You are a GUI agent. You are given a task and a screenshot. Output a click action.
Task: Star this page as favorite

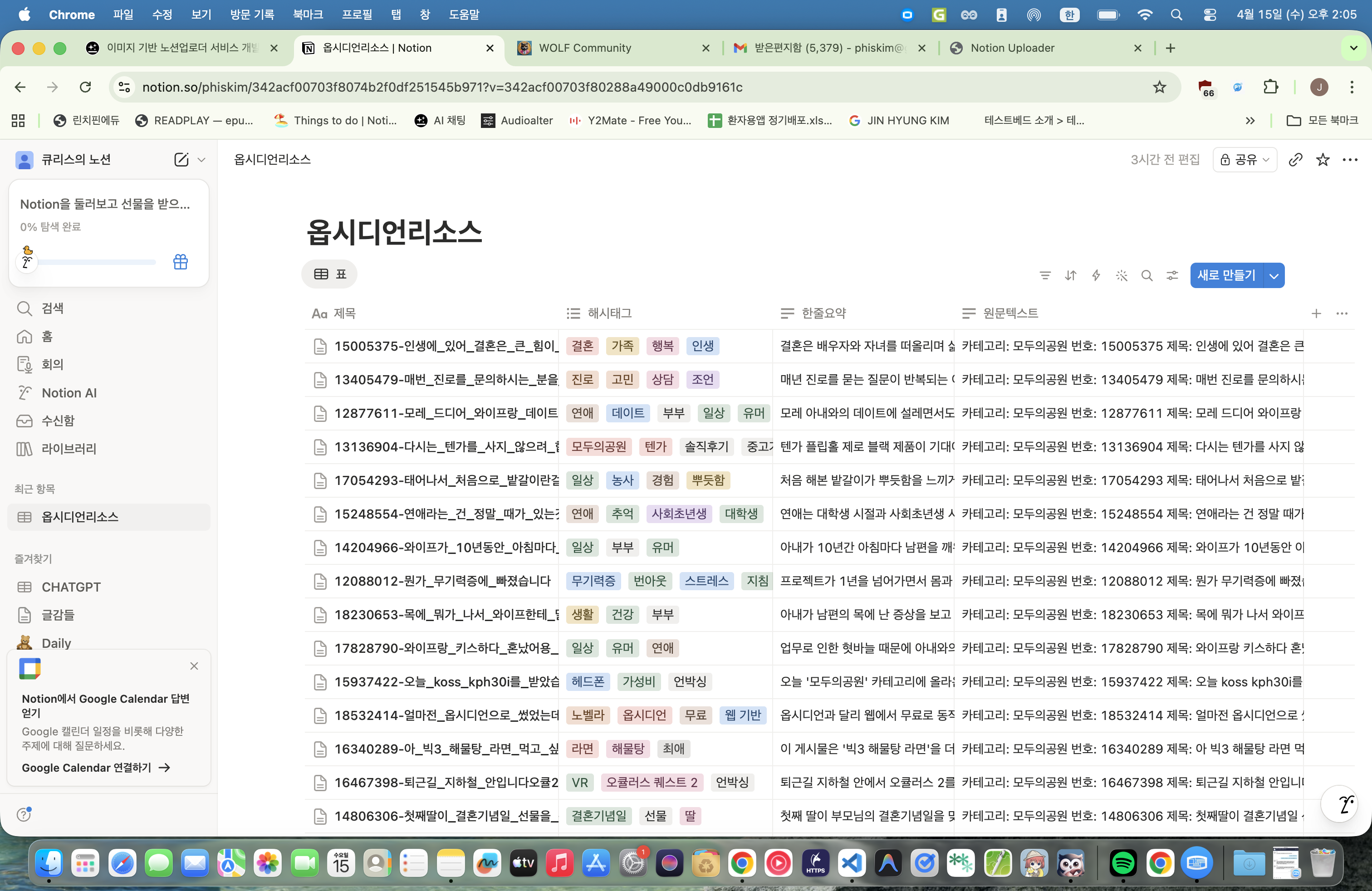point(1323,160)
